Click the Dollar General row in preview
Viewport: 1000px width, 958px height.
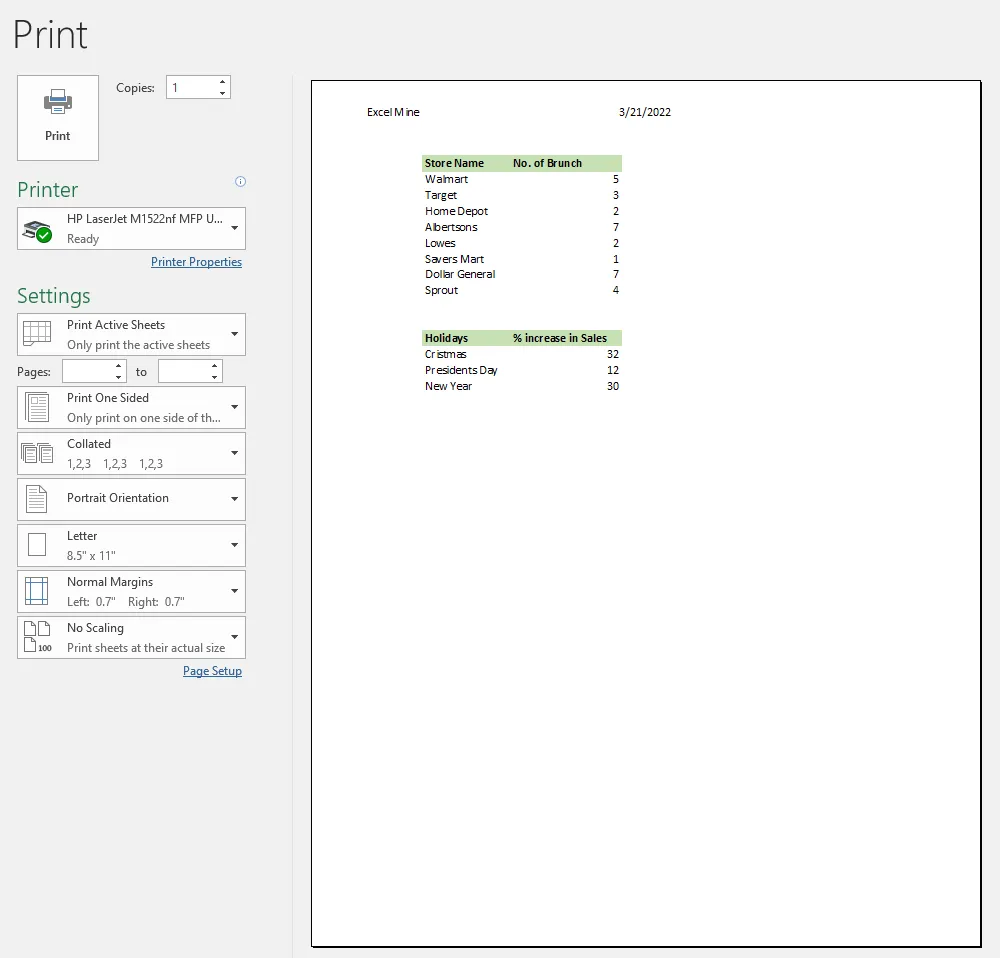point(522,274)
